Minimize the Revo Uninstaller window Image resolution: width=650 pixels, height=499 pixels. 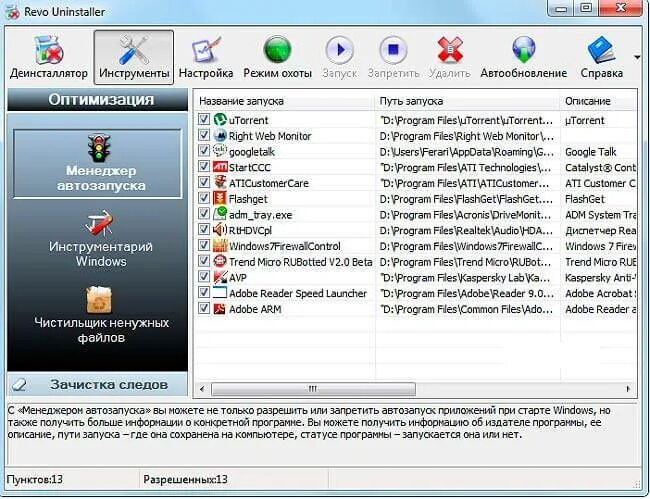pyautogui.click(x=561, y=8)
